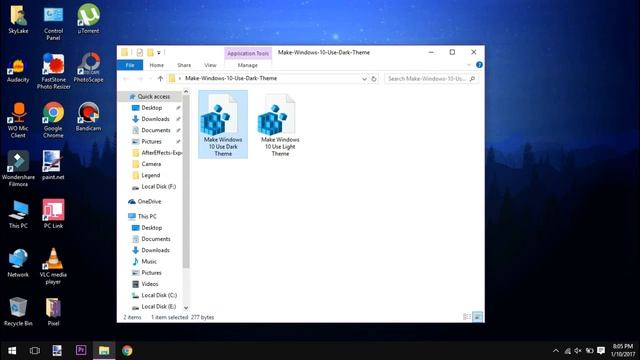The width and height of the screenshot is (640, 360).
Task: Select OneDrive in navigation pane
Action: (149, 201)
